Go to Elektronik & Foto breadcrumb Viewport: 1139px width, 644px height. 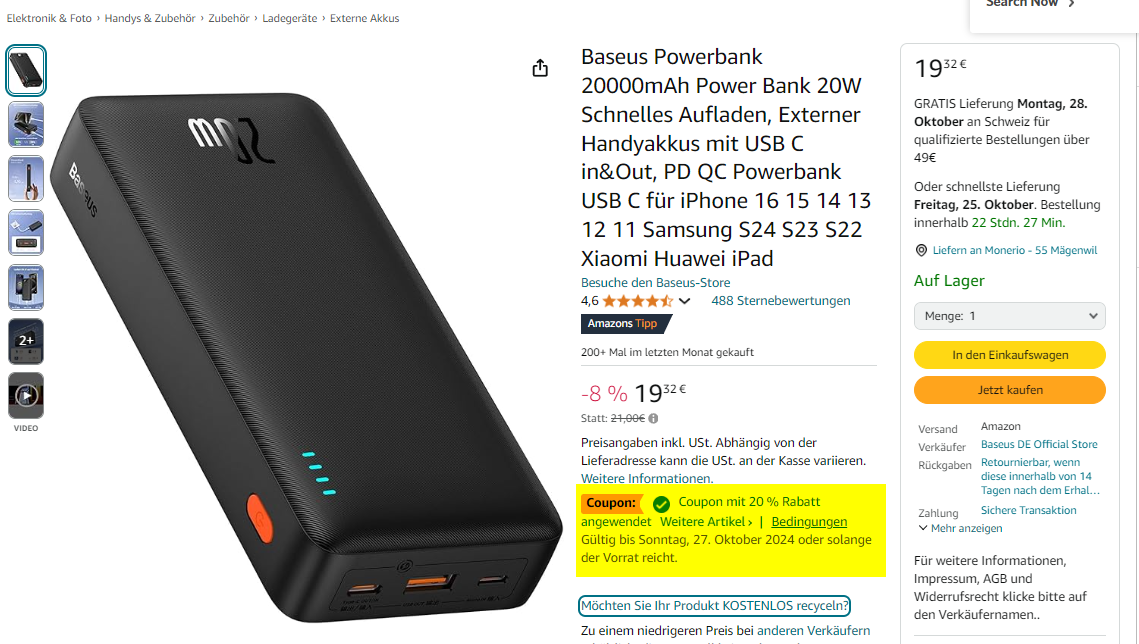click(49, 18)
